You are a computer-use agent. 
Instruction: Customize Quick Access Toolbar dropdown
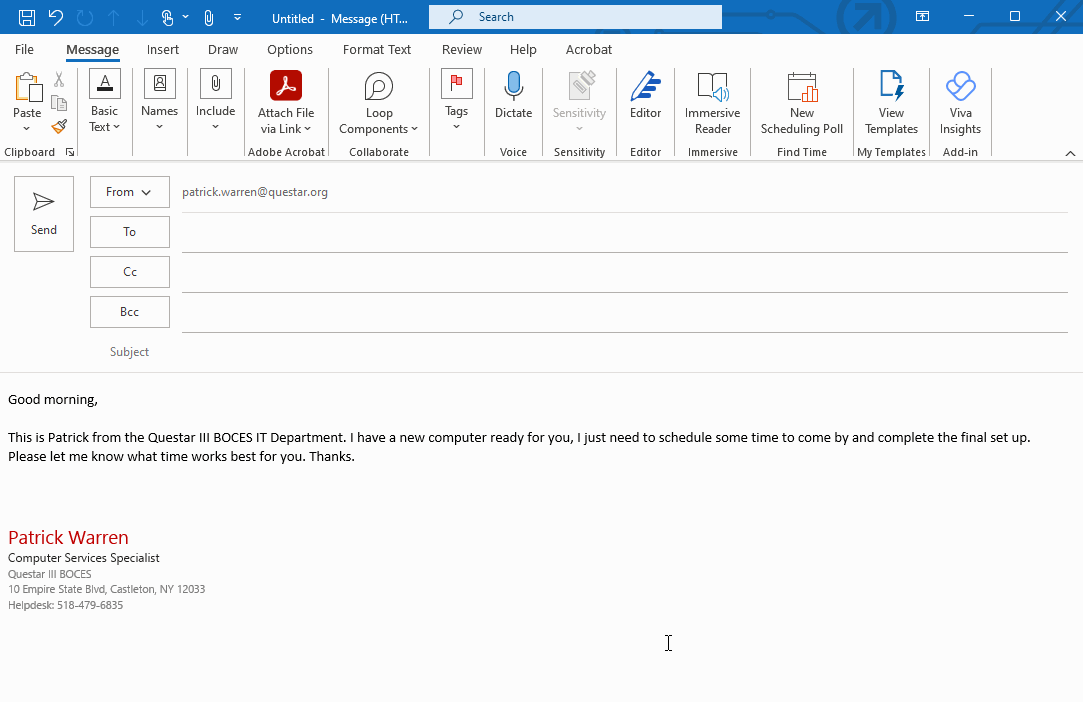click(238, 17)
